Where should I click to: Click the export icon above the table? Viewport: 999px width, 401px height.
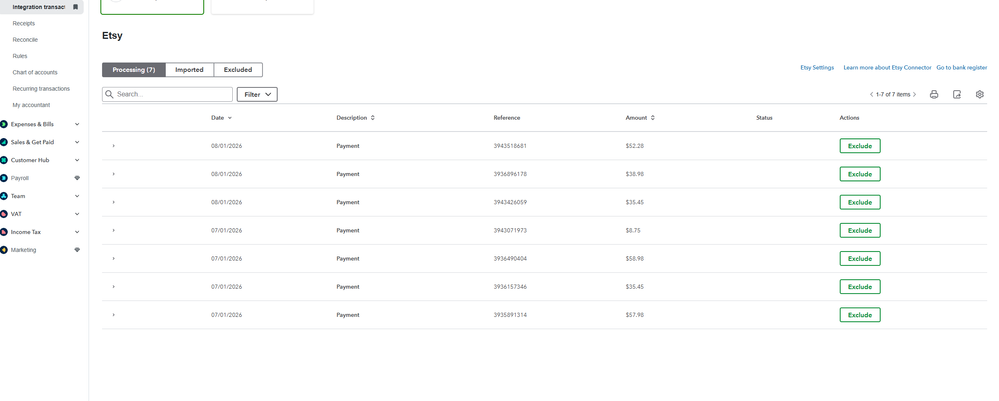[957, 94]
